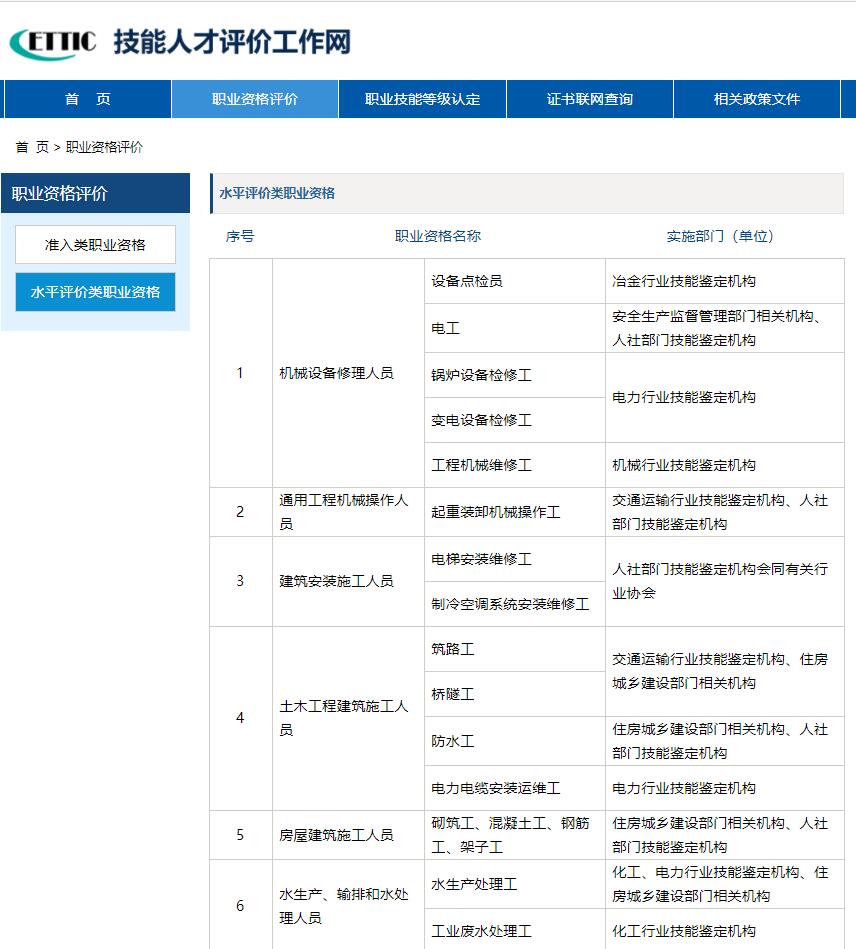Image resolution: width=856 pixels, height=949 pixels.
Task: Open the 首页 navigation menu item
Action: (87, 99)
